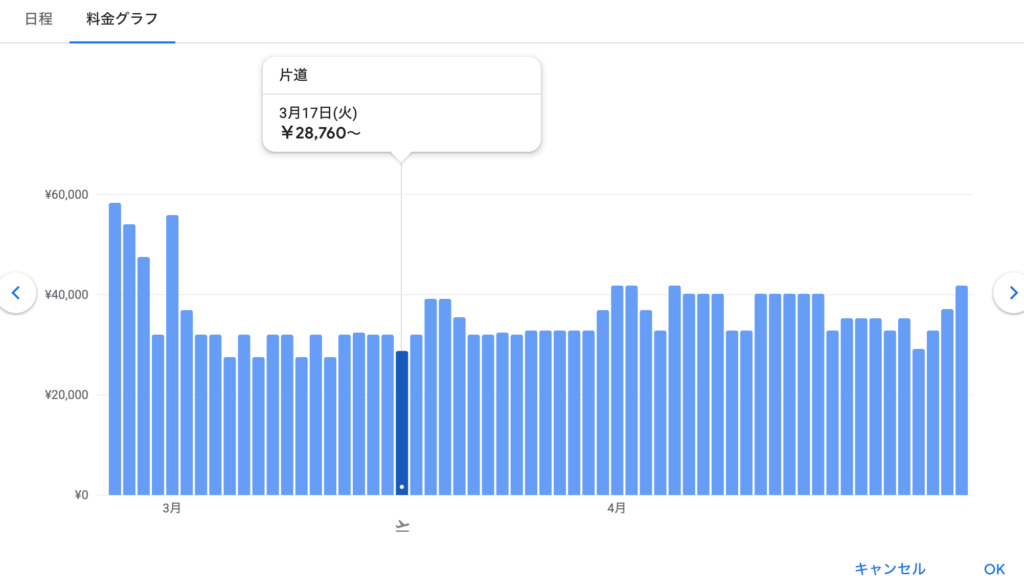Click the white dot on the highlighted bar
The width and height of the screenshot is (1024, 587).
[402, 487]
